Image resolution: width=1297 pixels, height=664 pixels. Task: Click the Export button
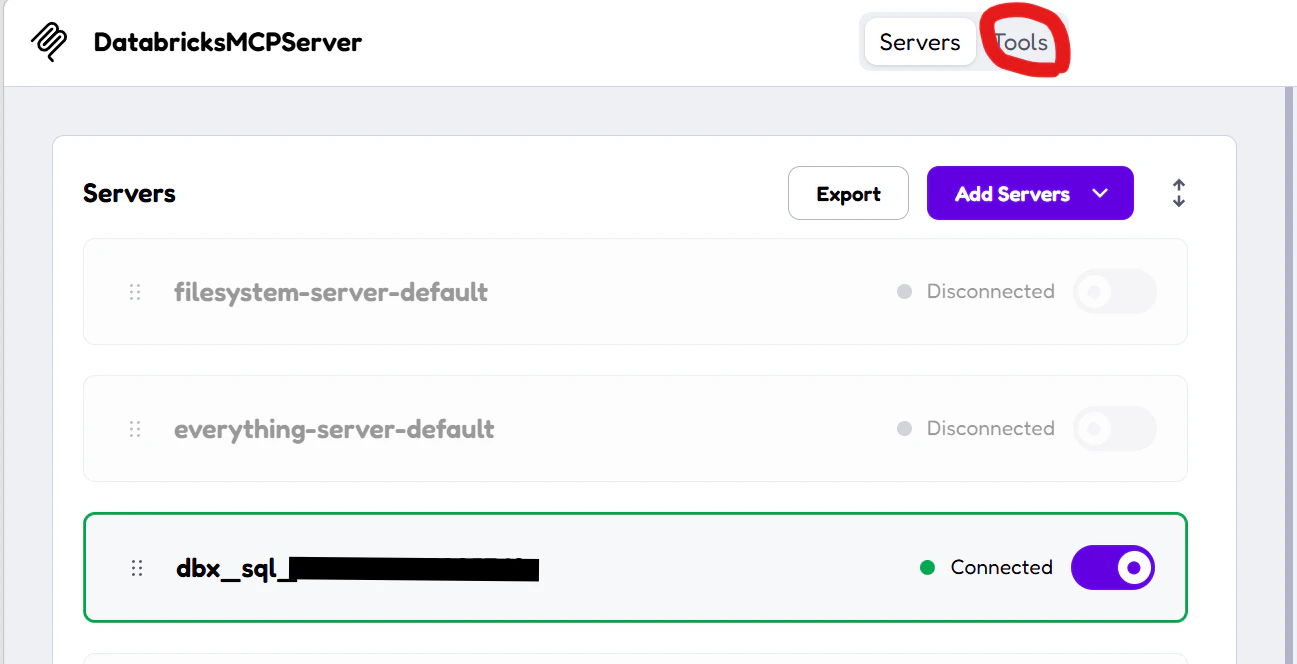(848, 193)
